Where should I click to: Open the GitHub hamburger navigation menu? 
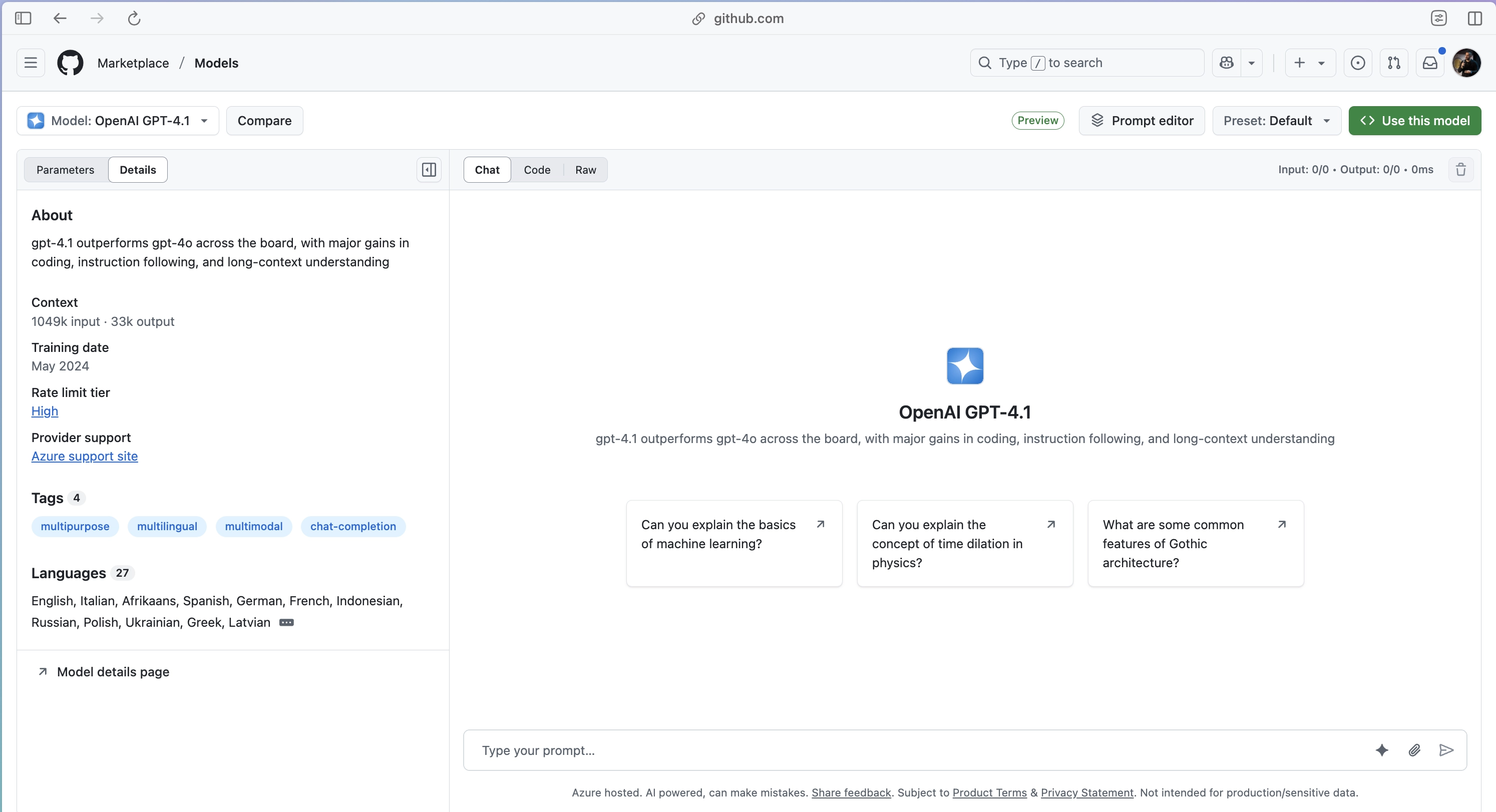pos(31,63)
